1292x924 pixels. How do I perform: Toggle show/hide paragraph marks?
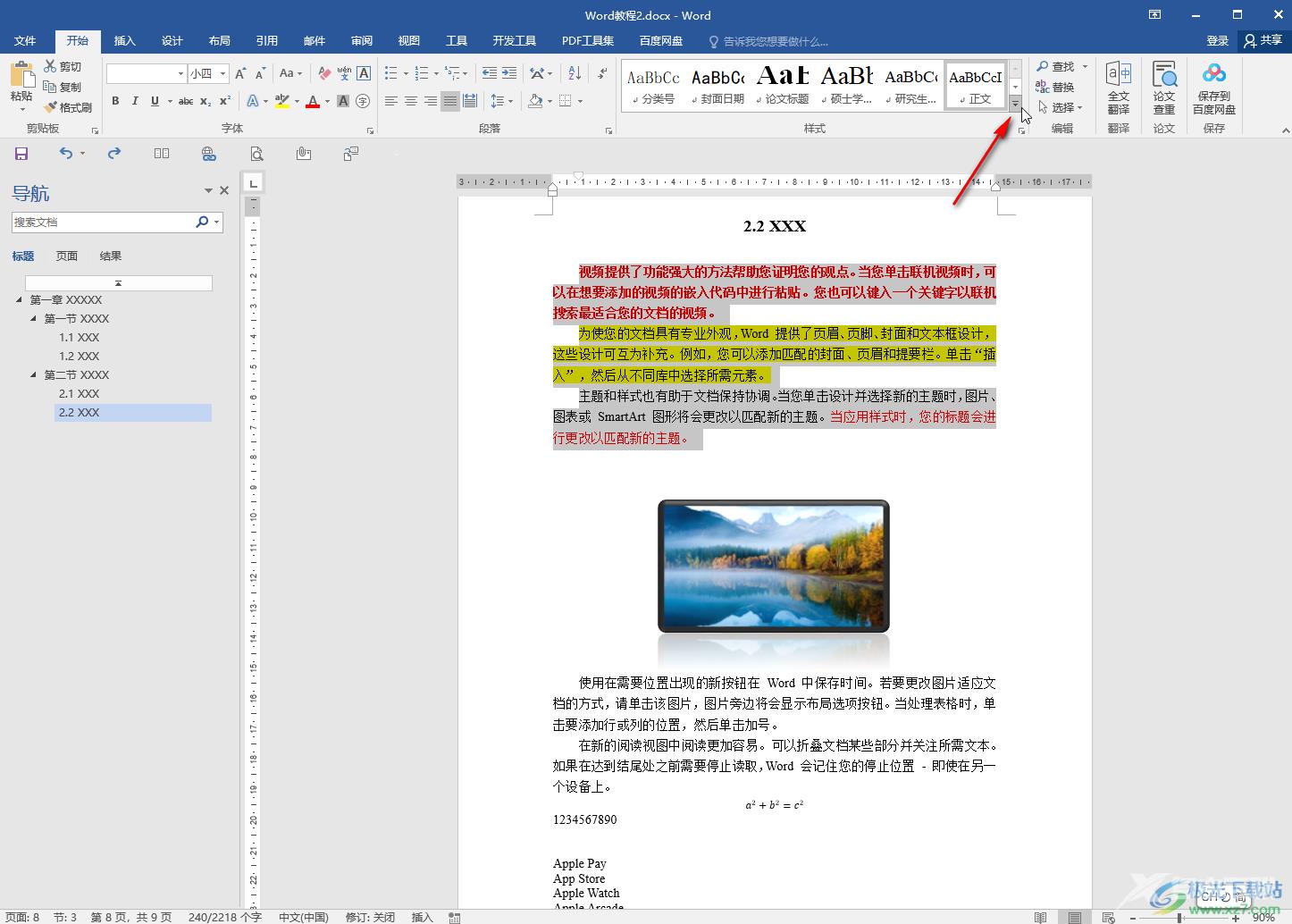click(x=602, y=73)
